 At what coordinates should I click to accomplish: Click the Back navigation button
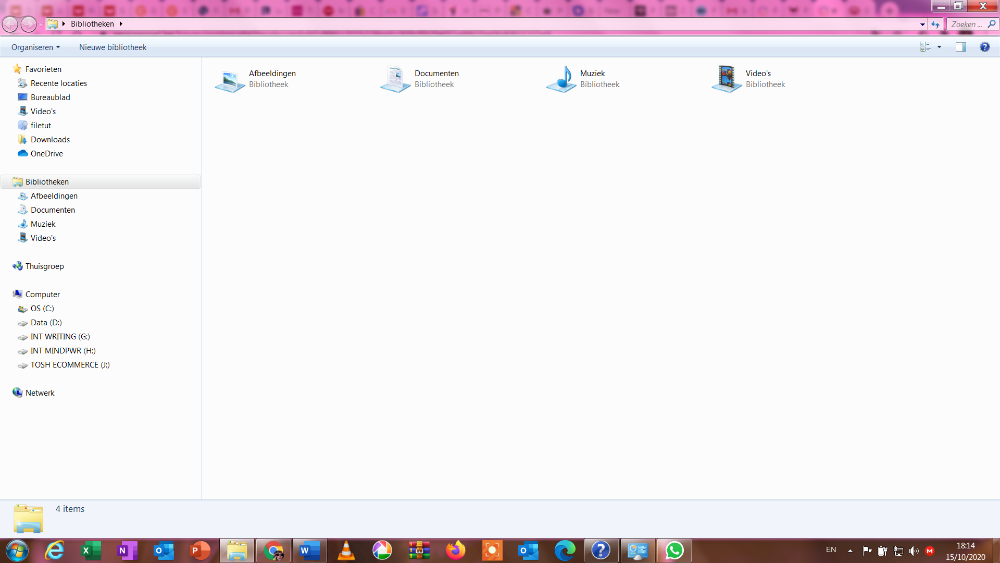point(11,24)
